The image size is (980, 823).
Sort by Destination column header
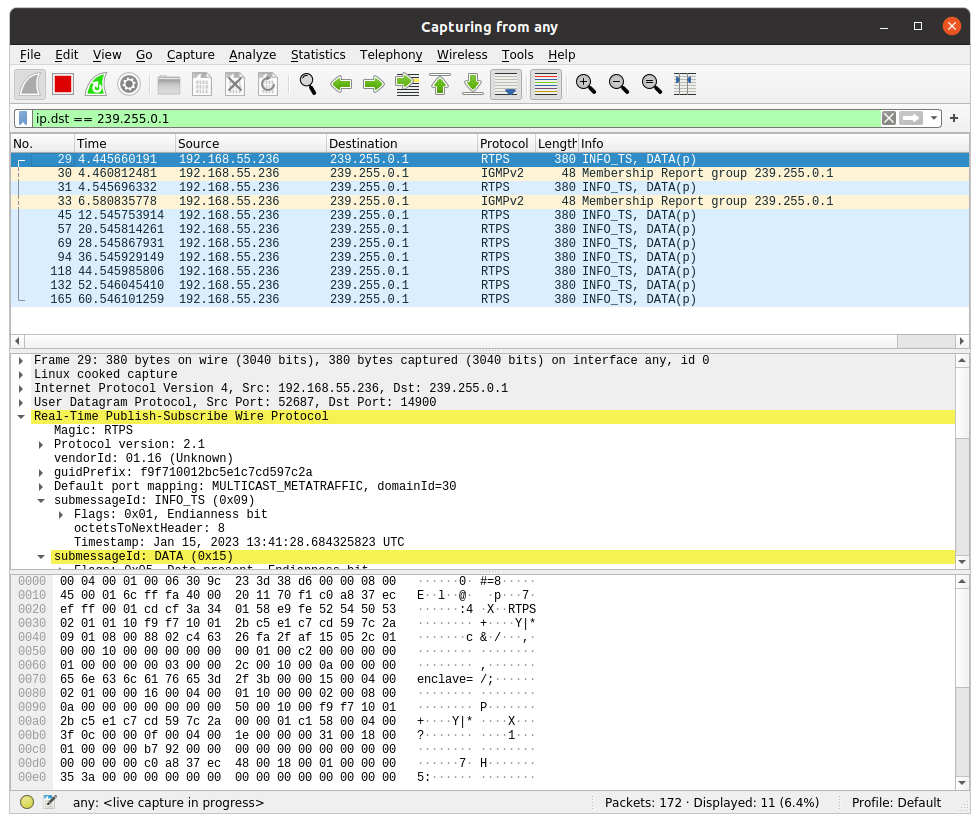402,144
